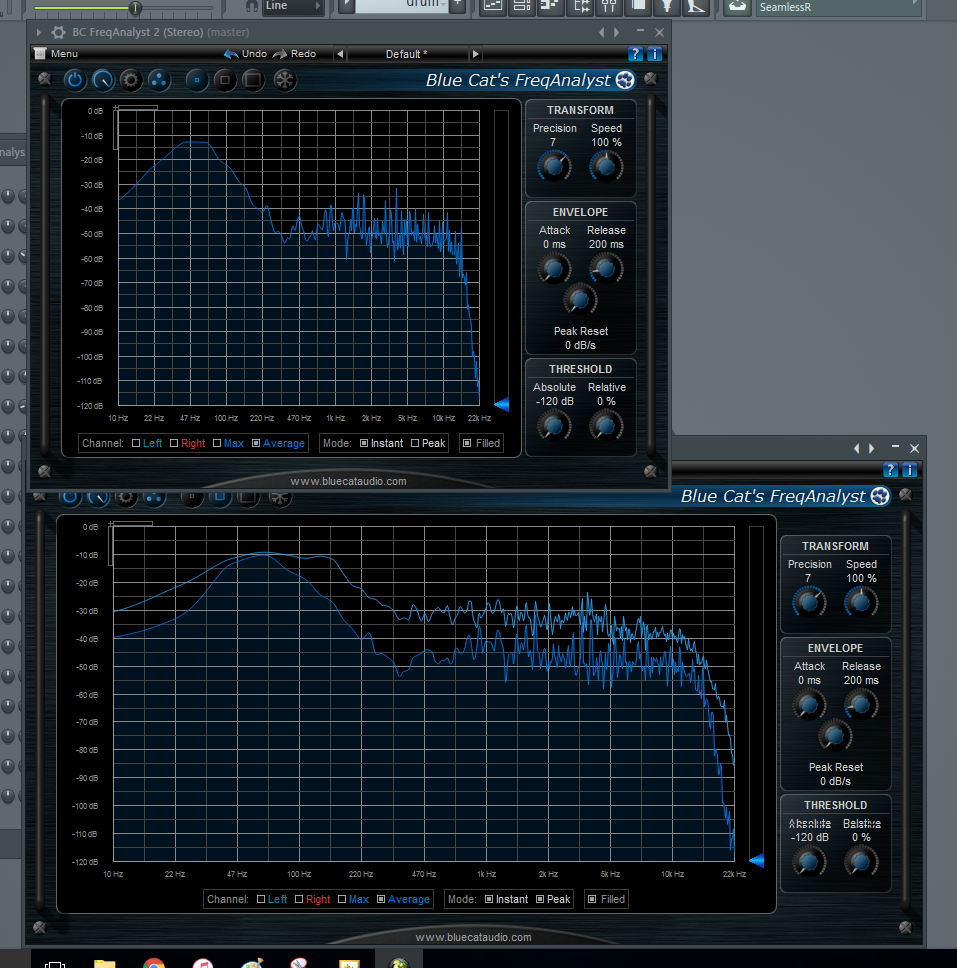Disable Peak mode checkbox in bottom FreqAnalyst
This screenshot has height=968, width=957.
540,899
